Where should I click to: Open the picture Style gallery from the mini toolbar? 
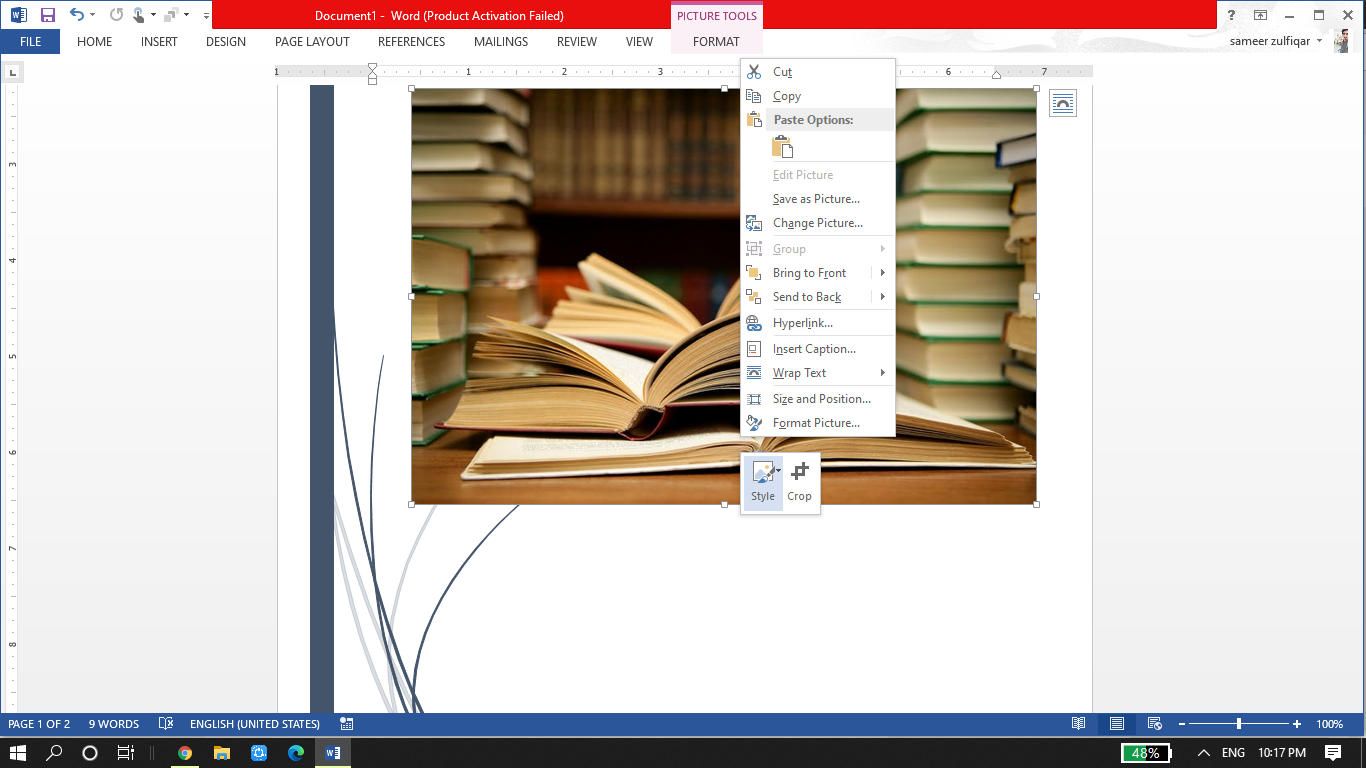pos(763,482)
